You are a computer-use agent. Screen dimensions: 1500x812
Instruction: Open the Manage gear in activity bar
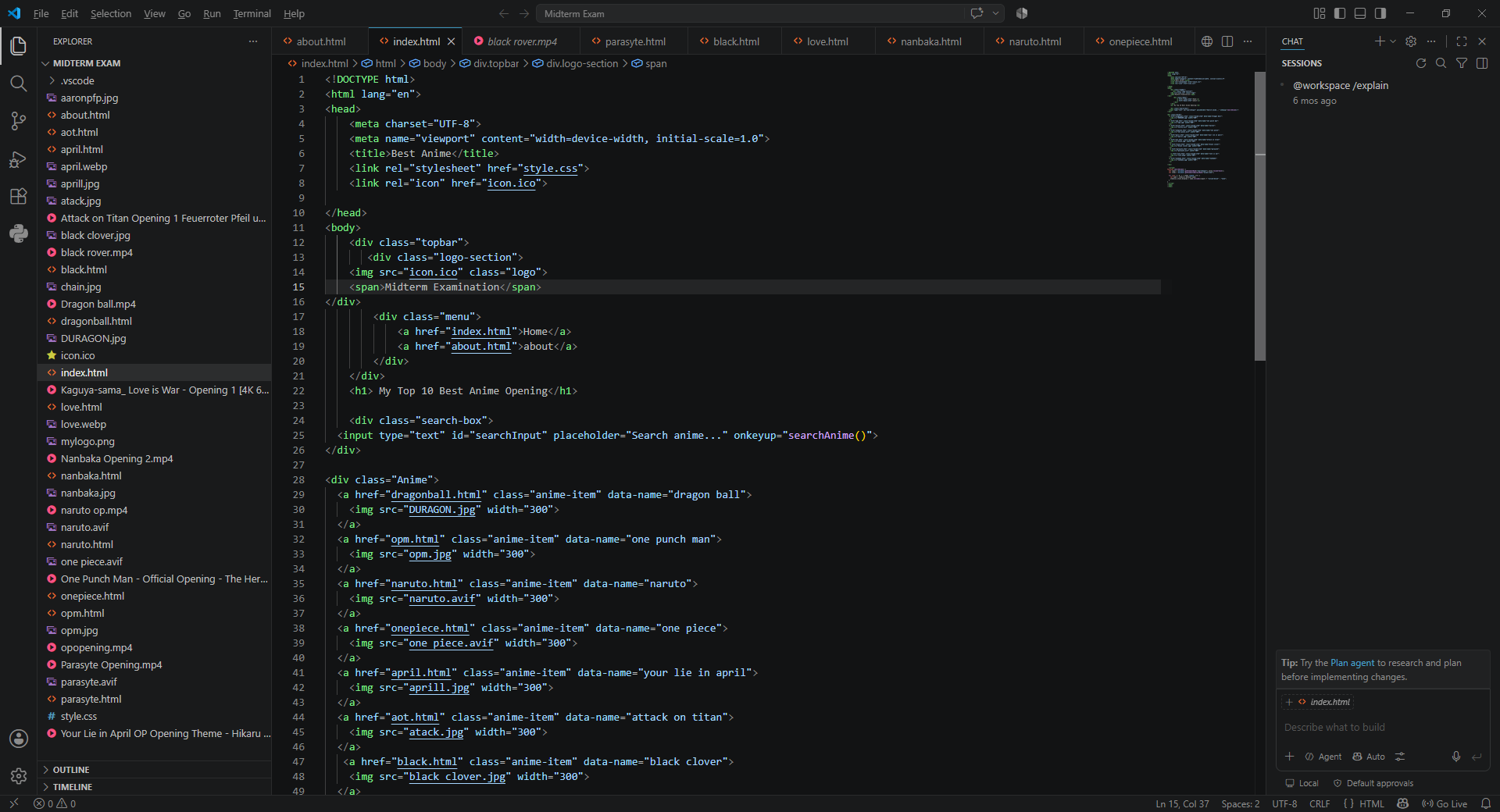(19, 776)
